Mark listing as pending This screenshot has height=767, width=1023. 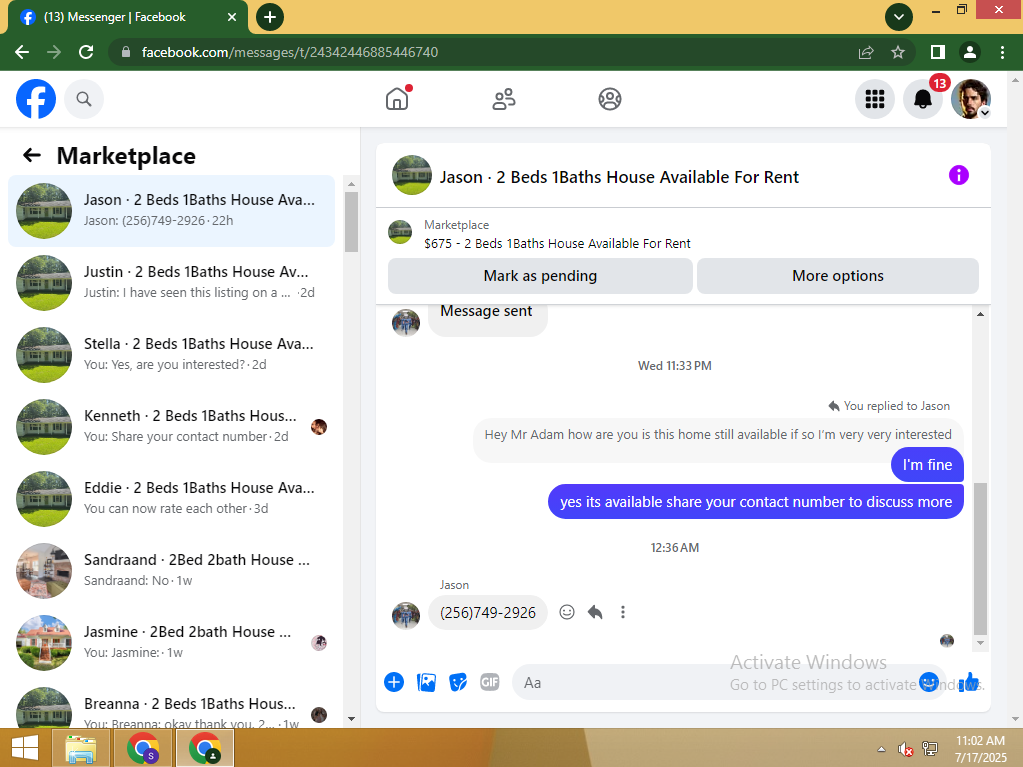(540, 276)
